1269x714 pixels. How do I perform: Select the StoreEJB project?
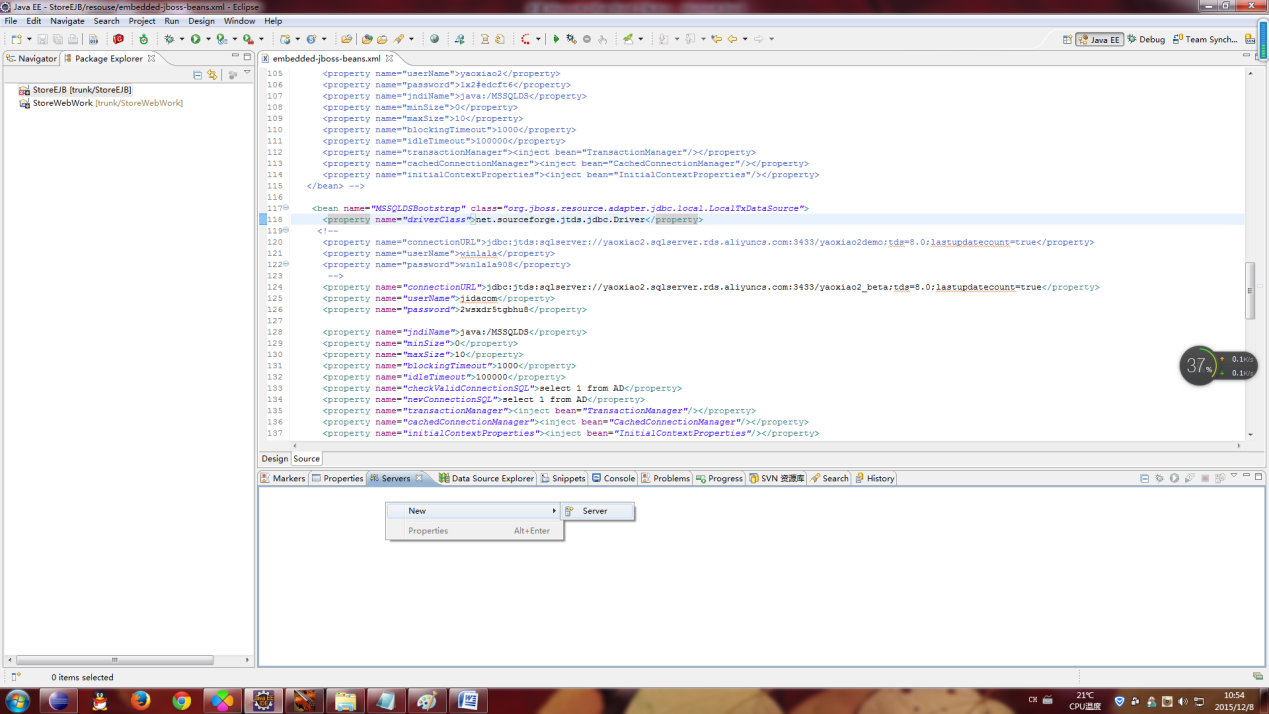[75, 90]
